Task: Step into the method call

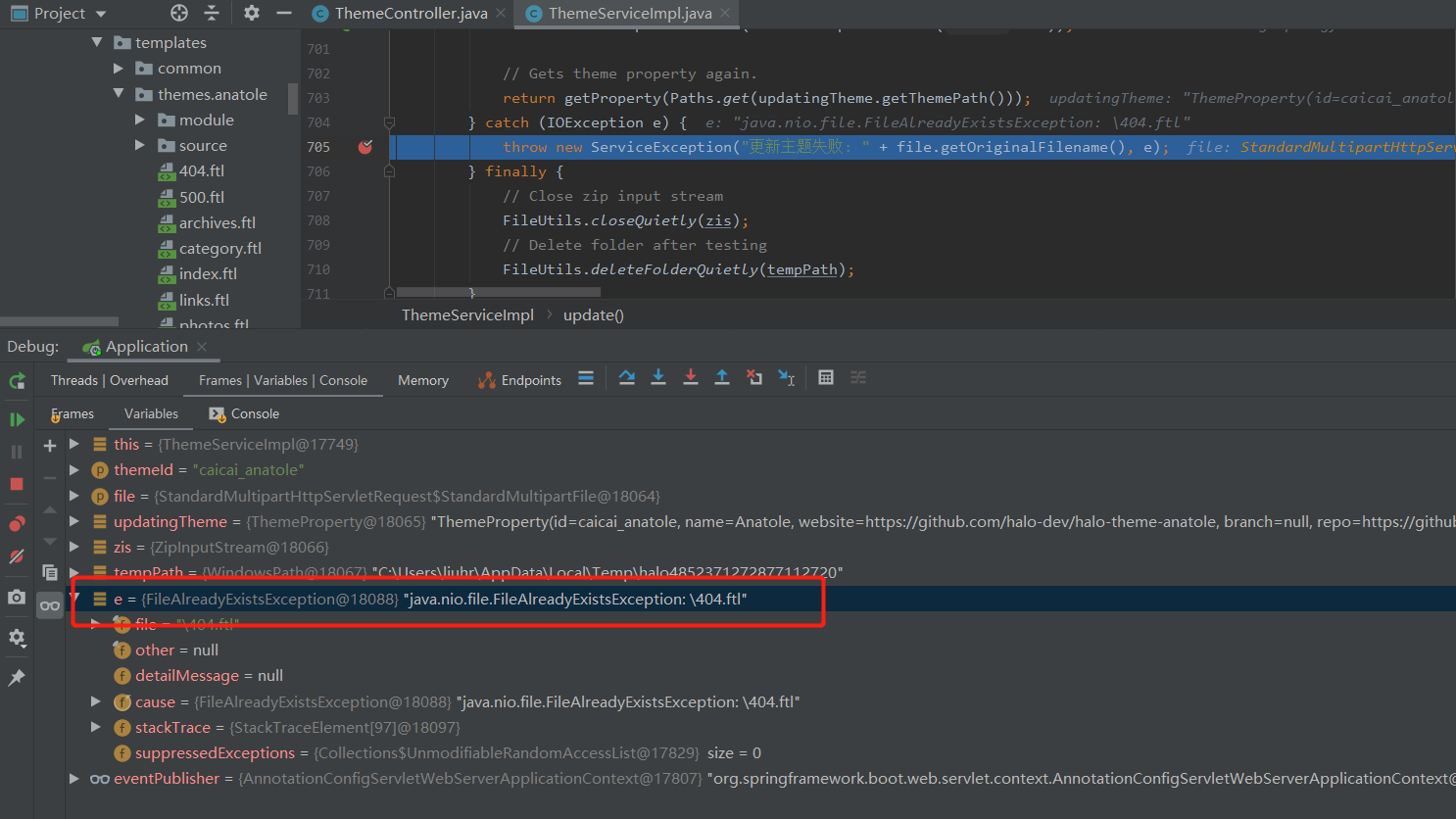Action: click(x=658, y=378)
